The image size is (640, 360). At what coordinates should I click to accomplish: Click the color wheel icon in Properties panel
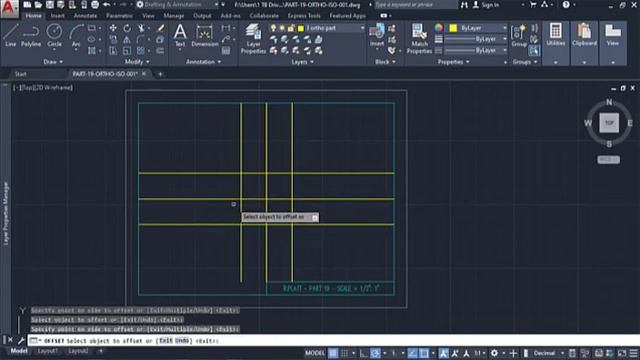click(x=439, y=28)
